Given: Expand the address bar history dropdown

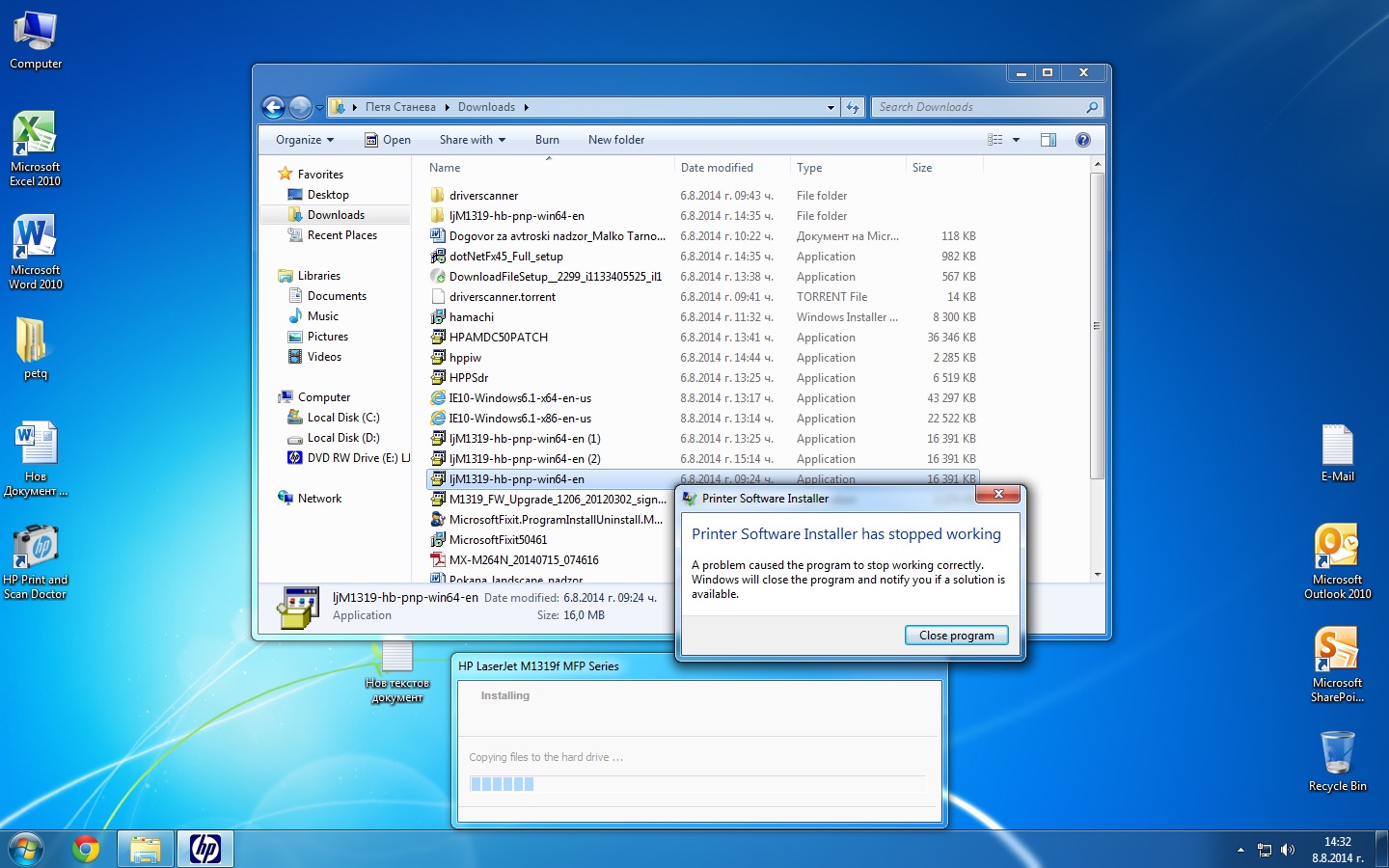Looking at the screenshot, I should click(831, 107).
